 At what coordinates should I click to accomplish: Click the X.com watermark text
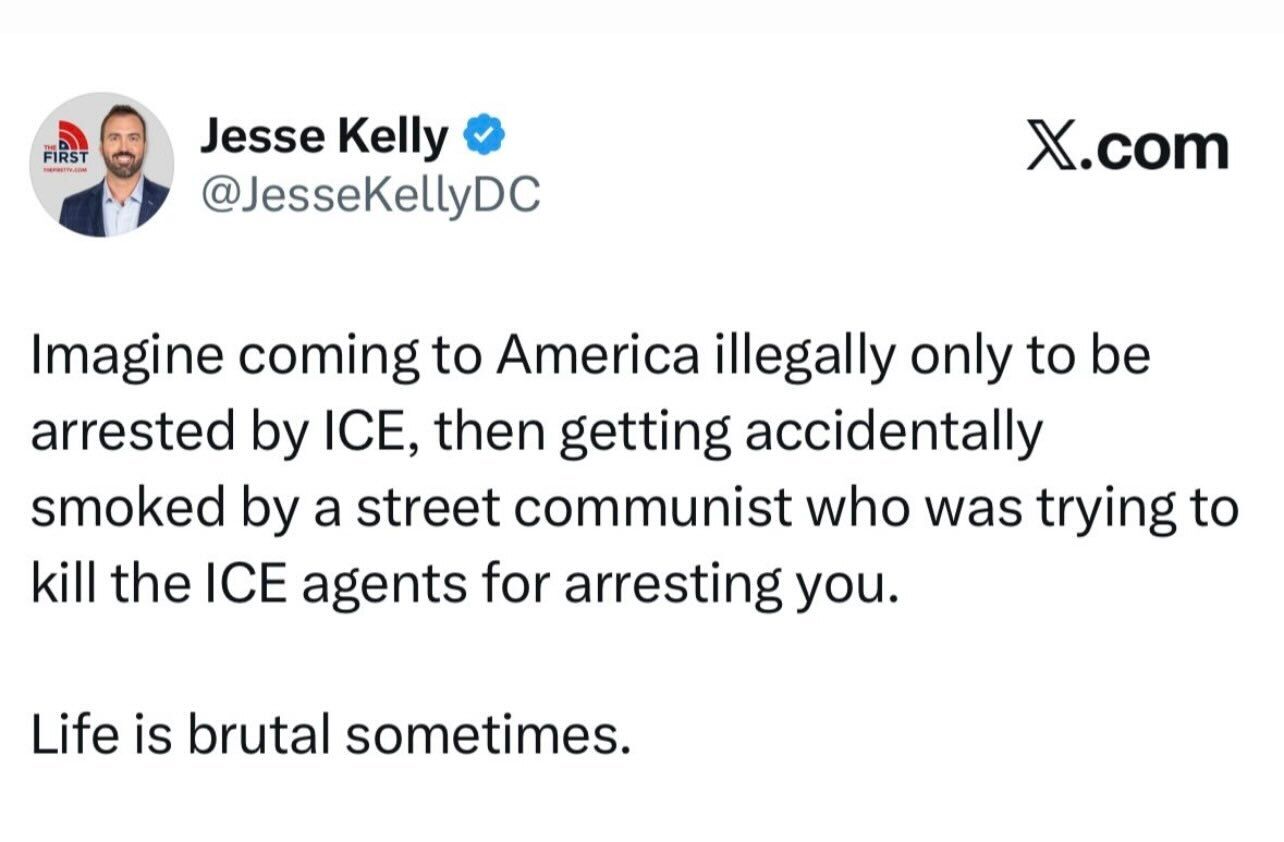point(1127,148)
